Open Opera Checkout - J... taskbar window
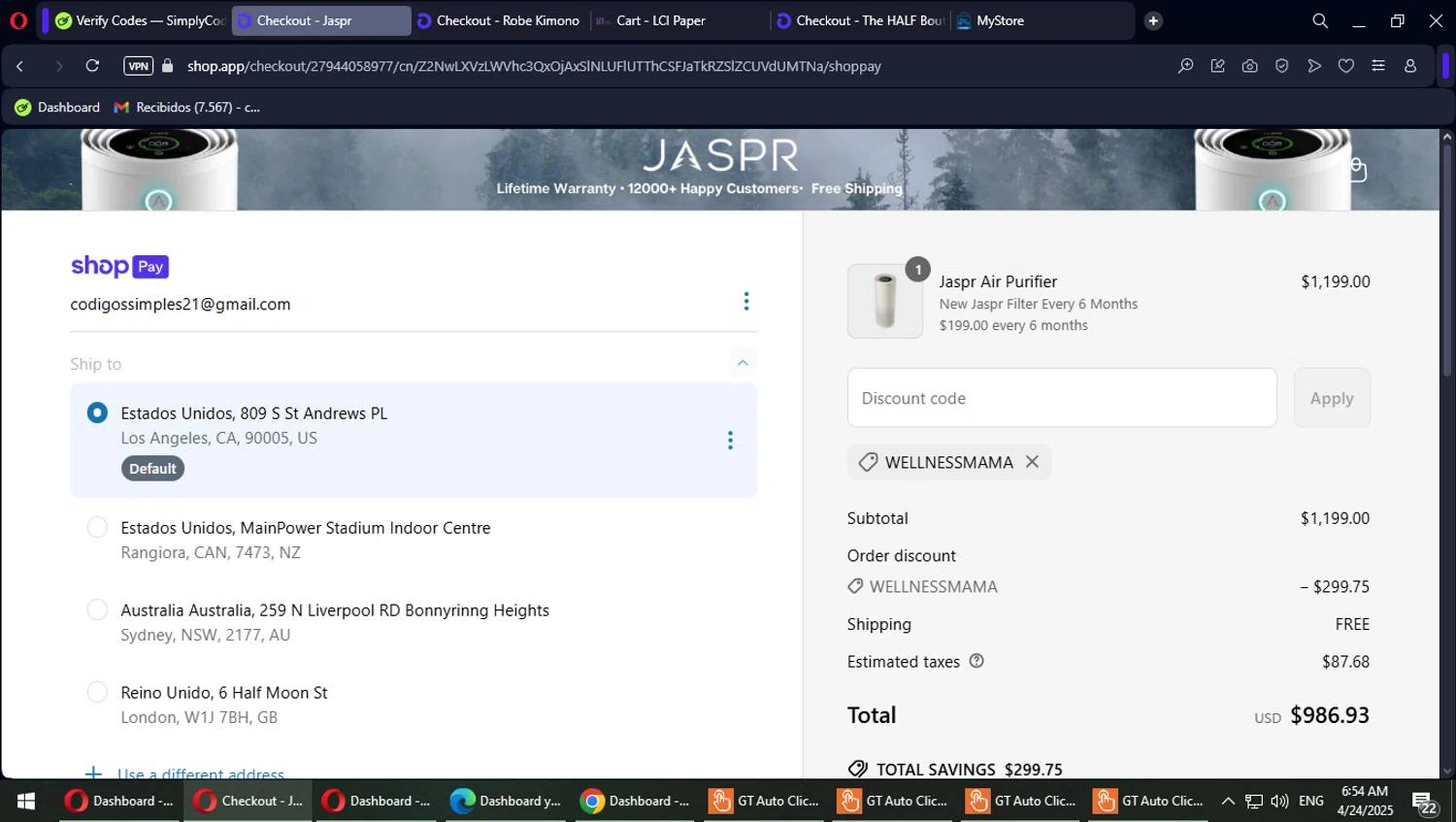1456x822 pixels. (x=248, y=801)
